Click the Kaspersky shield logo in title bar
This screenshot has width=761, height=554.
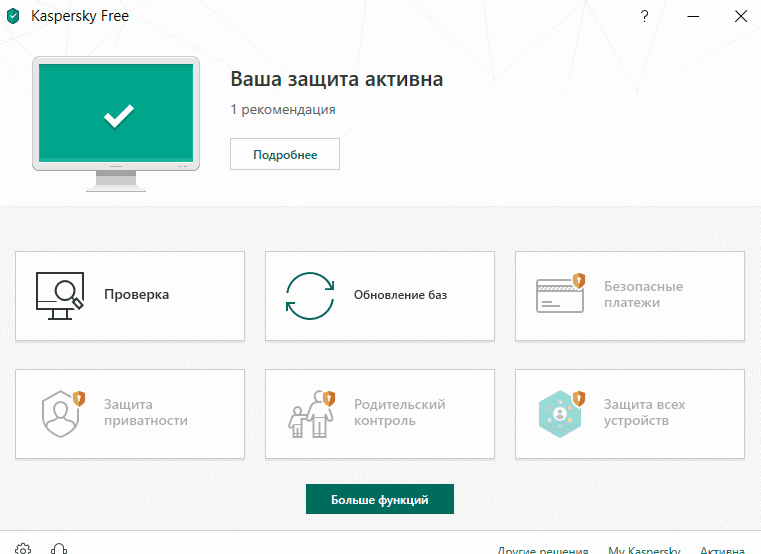pyautogui.click(x=13, y=16)
